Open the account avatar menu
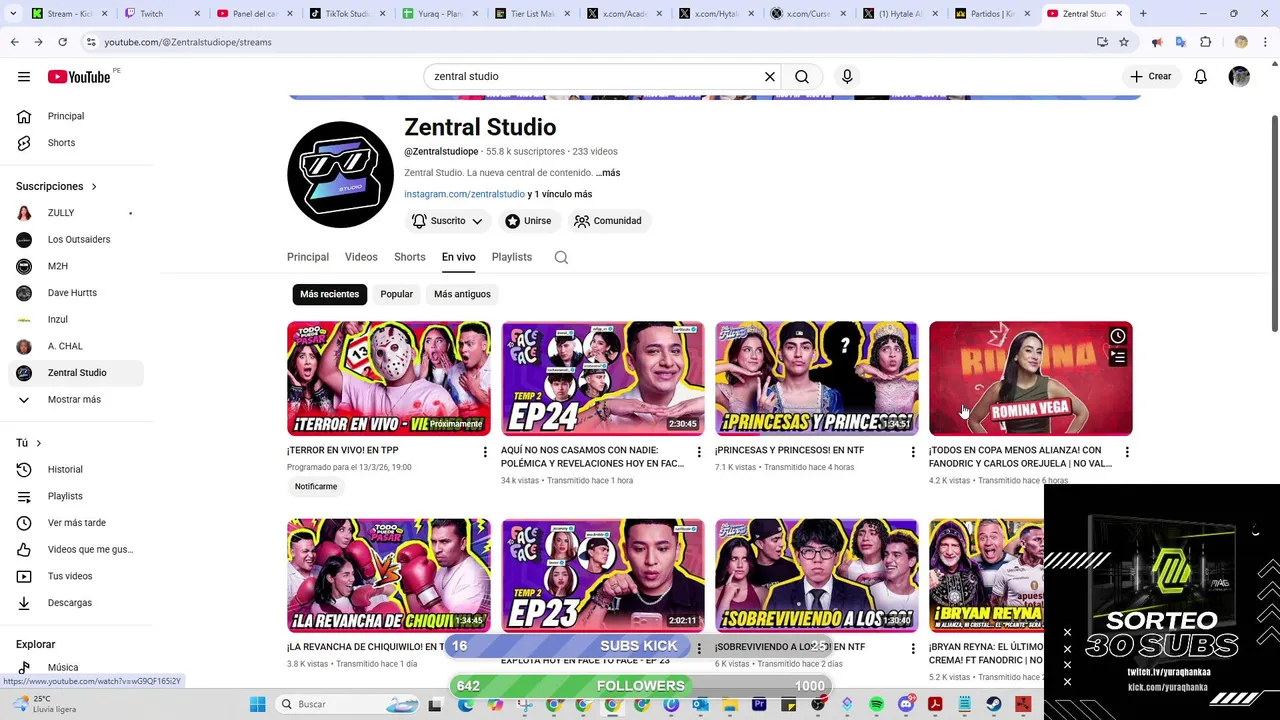Viewport: 1280px width, 720px height. (1239, 76)
